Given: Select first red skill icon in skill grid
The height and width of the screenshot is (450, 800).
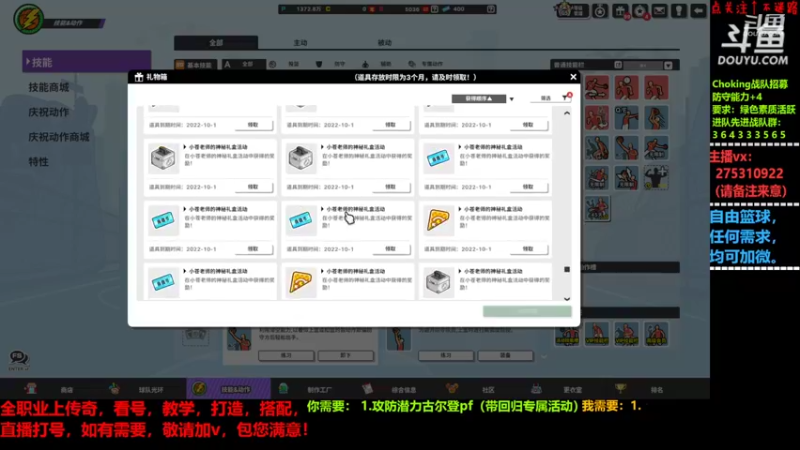Looking at the screenshot, I should point(596,88).
